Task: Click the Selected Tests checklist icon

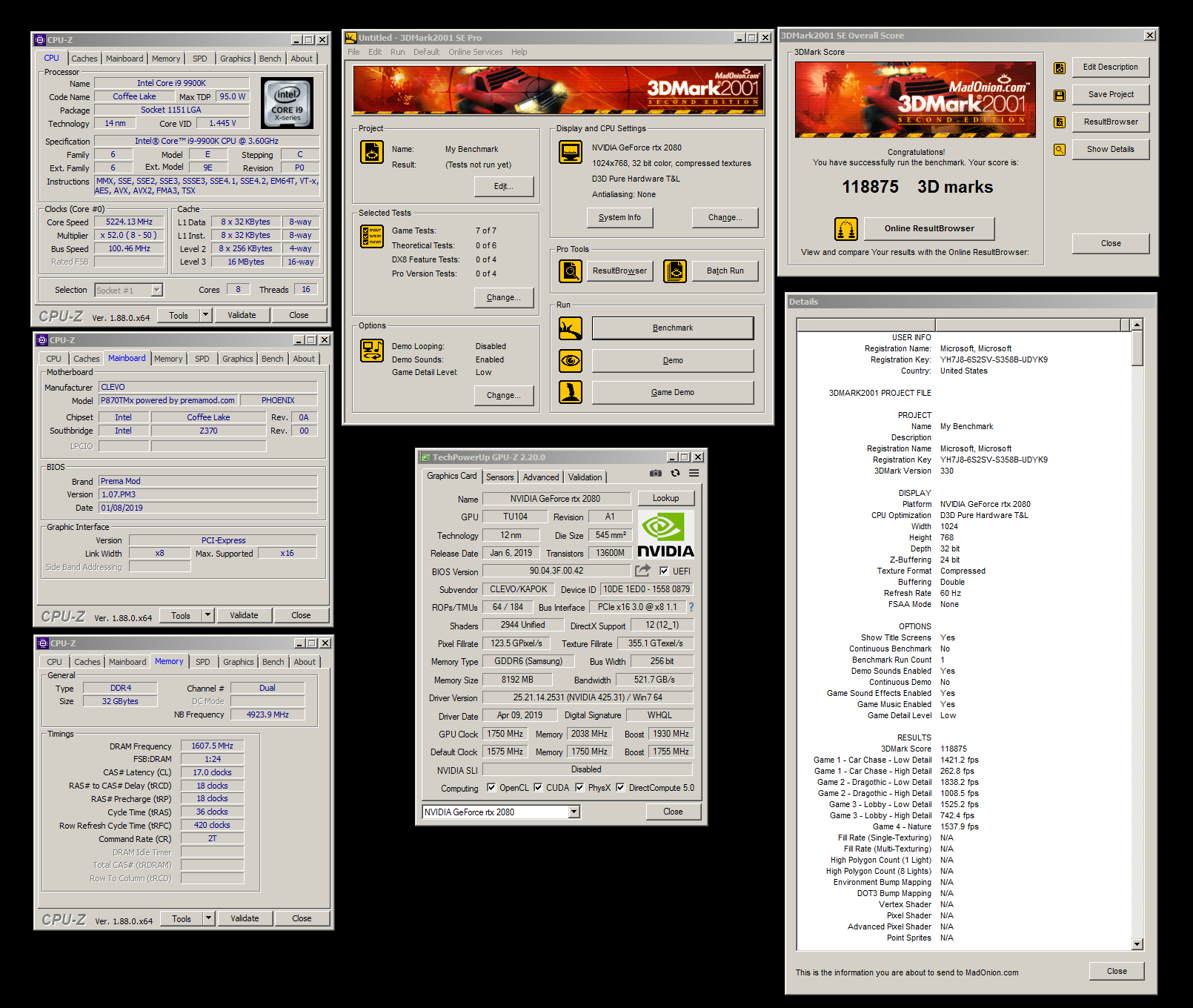Action: coord(372,236)
